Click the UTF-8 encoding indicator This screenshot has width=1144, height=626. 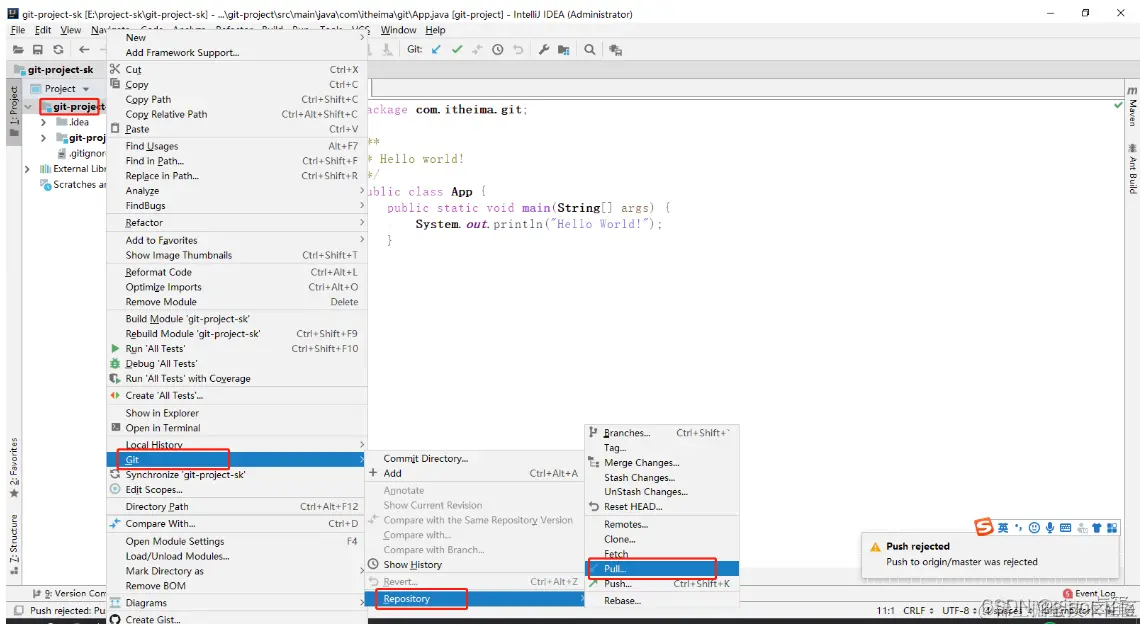(x=958, y=610)
